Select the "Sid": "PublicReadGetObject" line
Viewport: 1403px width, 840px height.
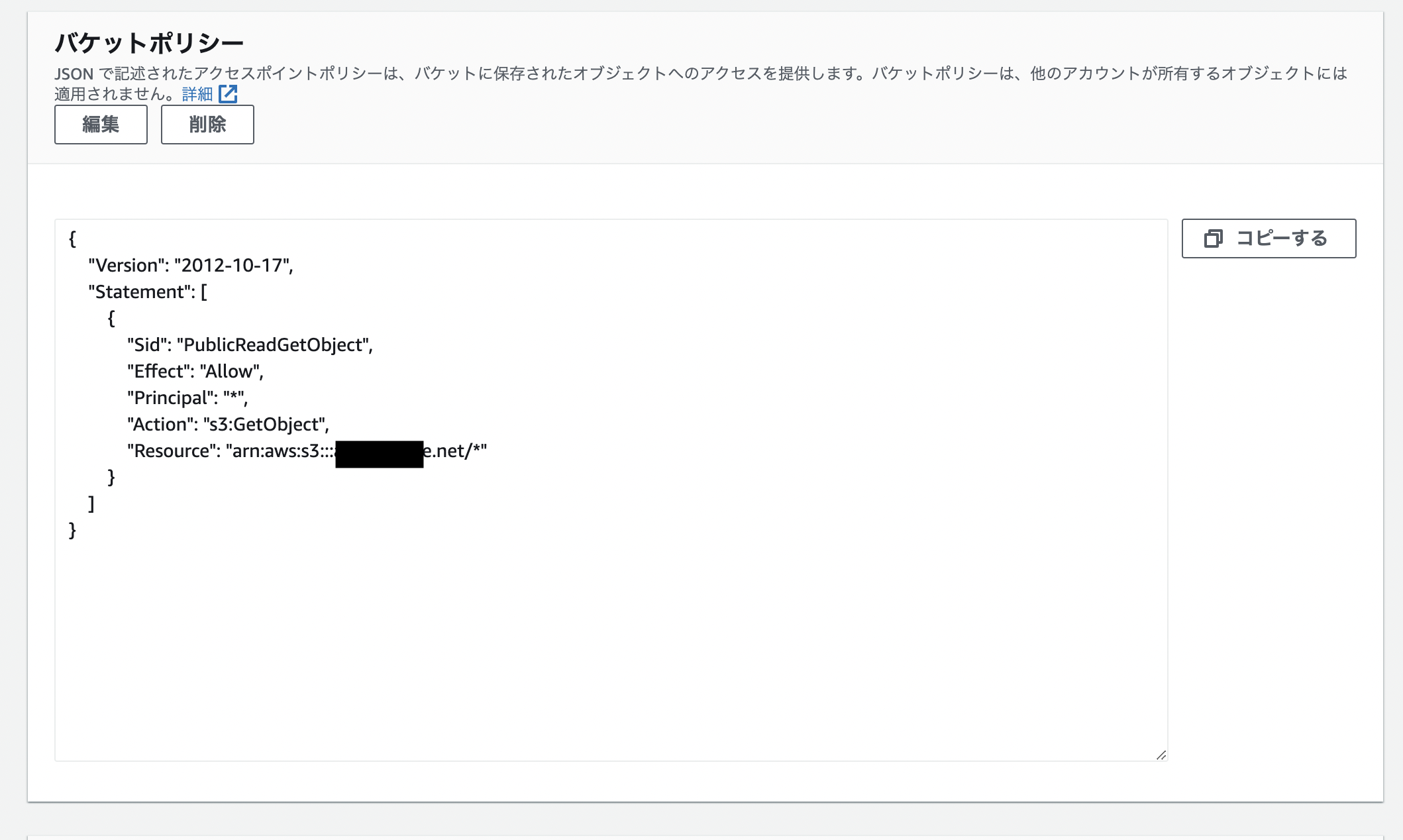pos(250,345)
